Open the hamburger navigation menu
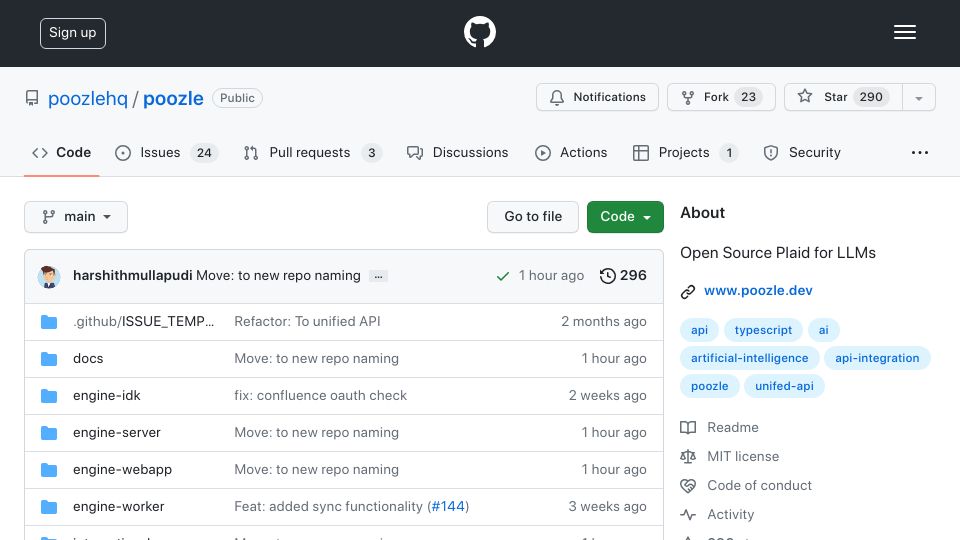Viewport: 960px width, 540px height. tap(904, 32)
